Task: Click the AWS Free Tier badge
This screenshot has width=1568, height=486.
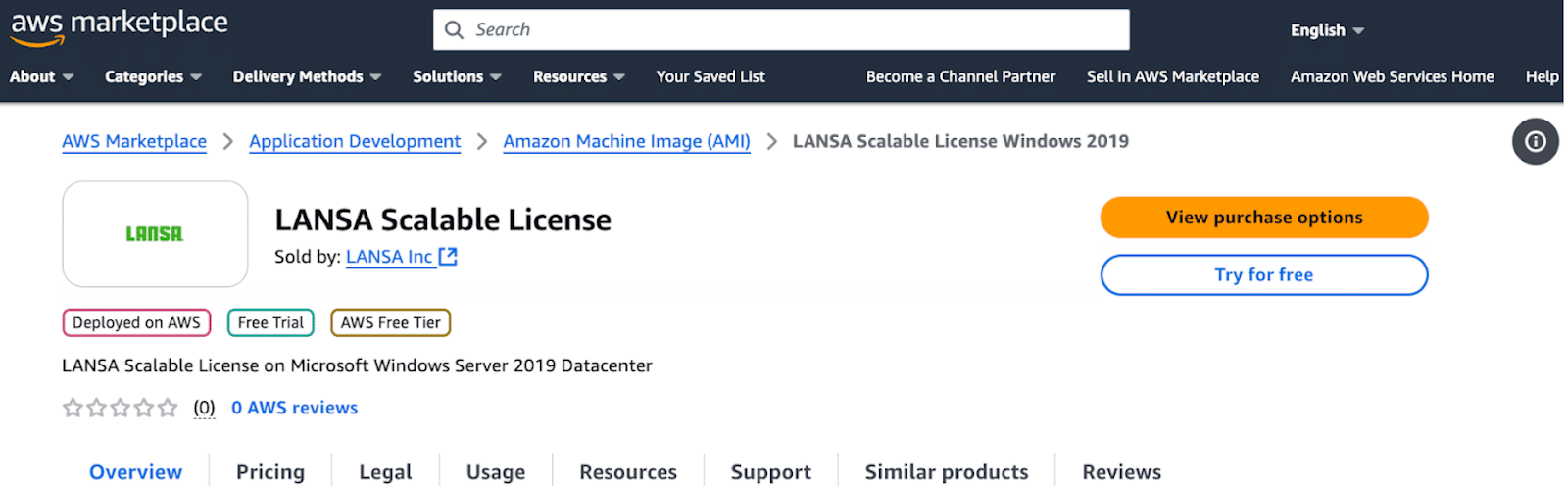Action: coord(390,322)
